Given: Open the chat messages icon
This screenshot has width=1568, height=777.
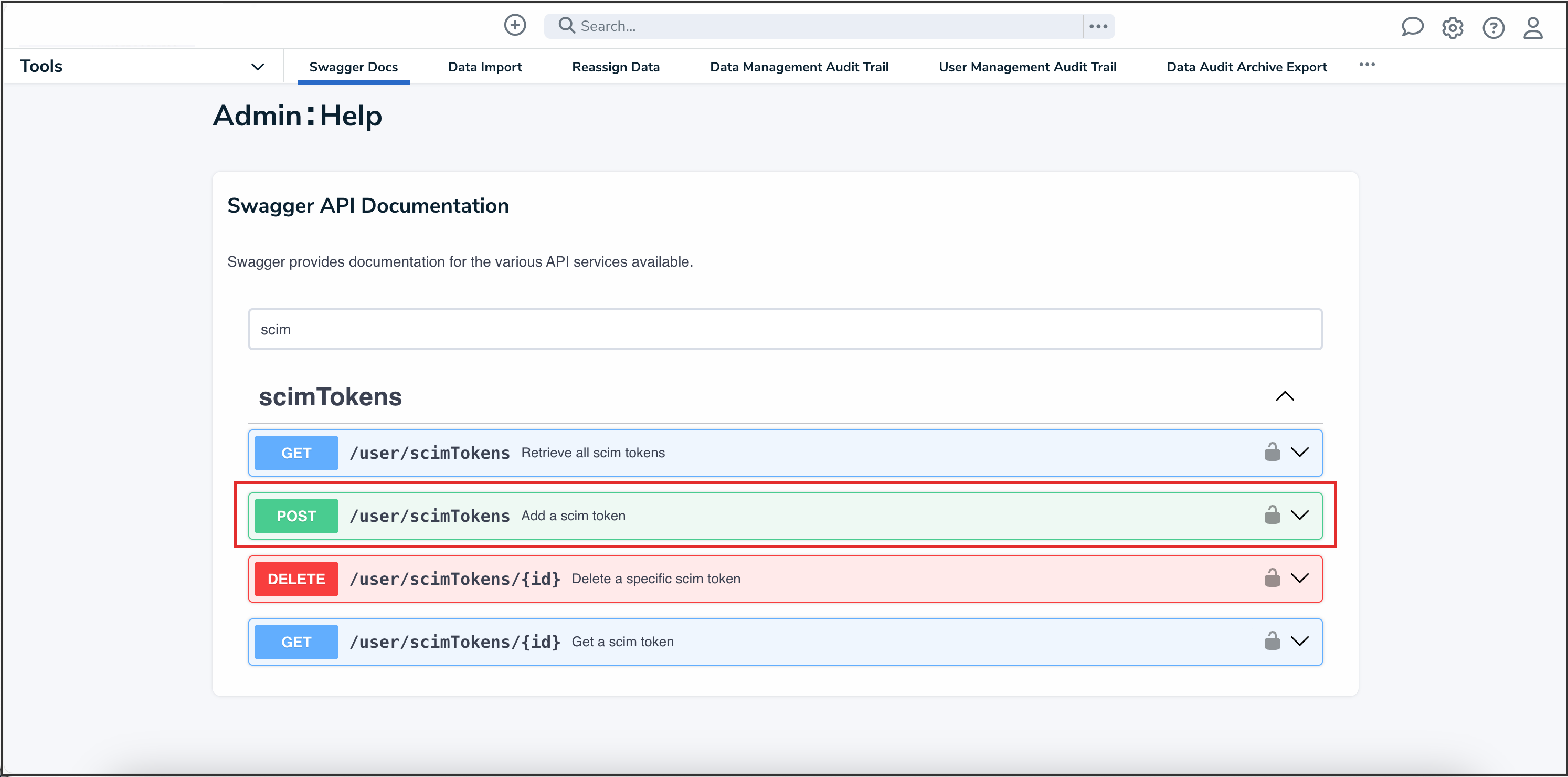Looking at the screenshot, I should (1413, 27).
